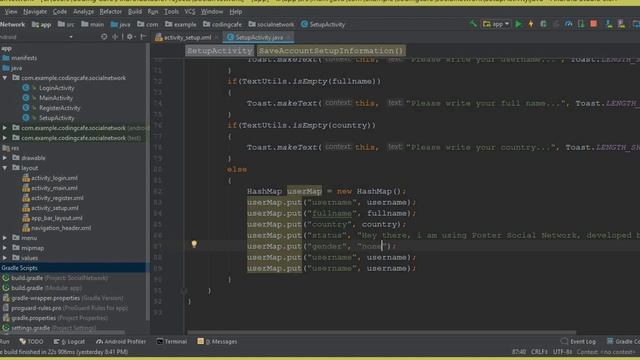Image resolution: width=640 pixels, height=360 pixels.
Task: Click the CRLF line separator in status bar
Action: pos(539,351)
